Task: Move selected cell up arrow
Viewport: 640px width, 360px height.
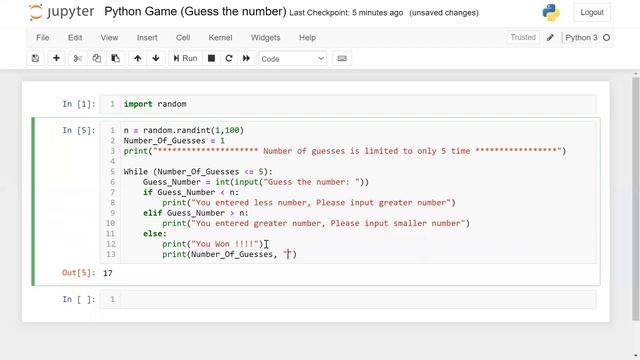Action: (138, 58)
